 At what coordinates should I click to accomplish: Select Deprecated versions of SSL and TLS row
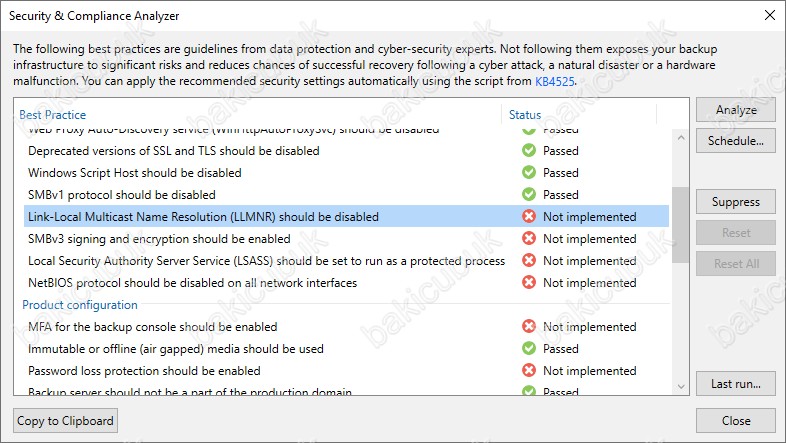coord(346,150)
